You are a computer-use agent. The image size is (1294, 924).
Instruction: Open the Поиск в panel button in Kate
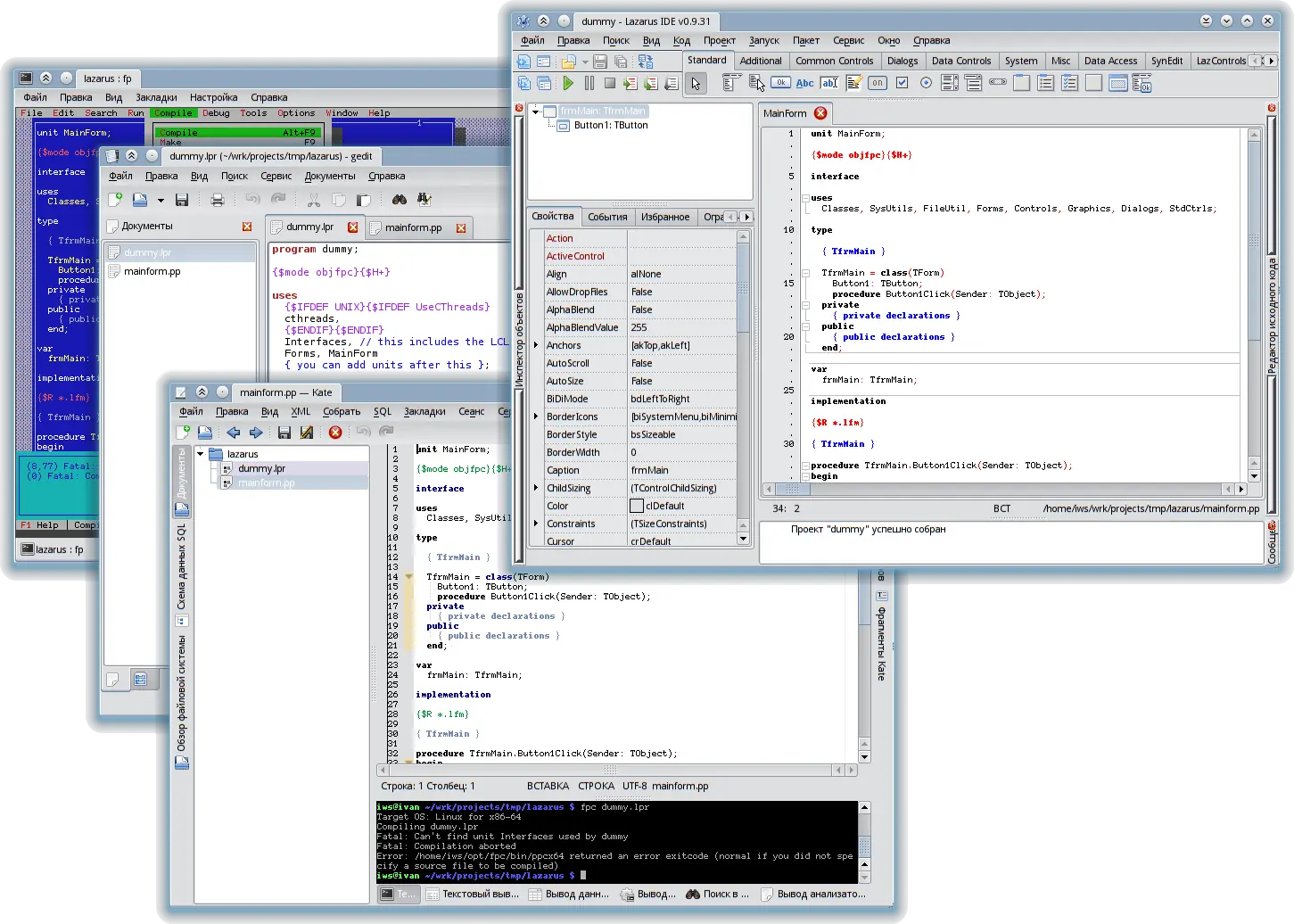[x=718, y=894]
